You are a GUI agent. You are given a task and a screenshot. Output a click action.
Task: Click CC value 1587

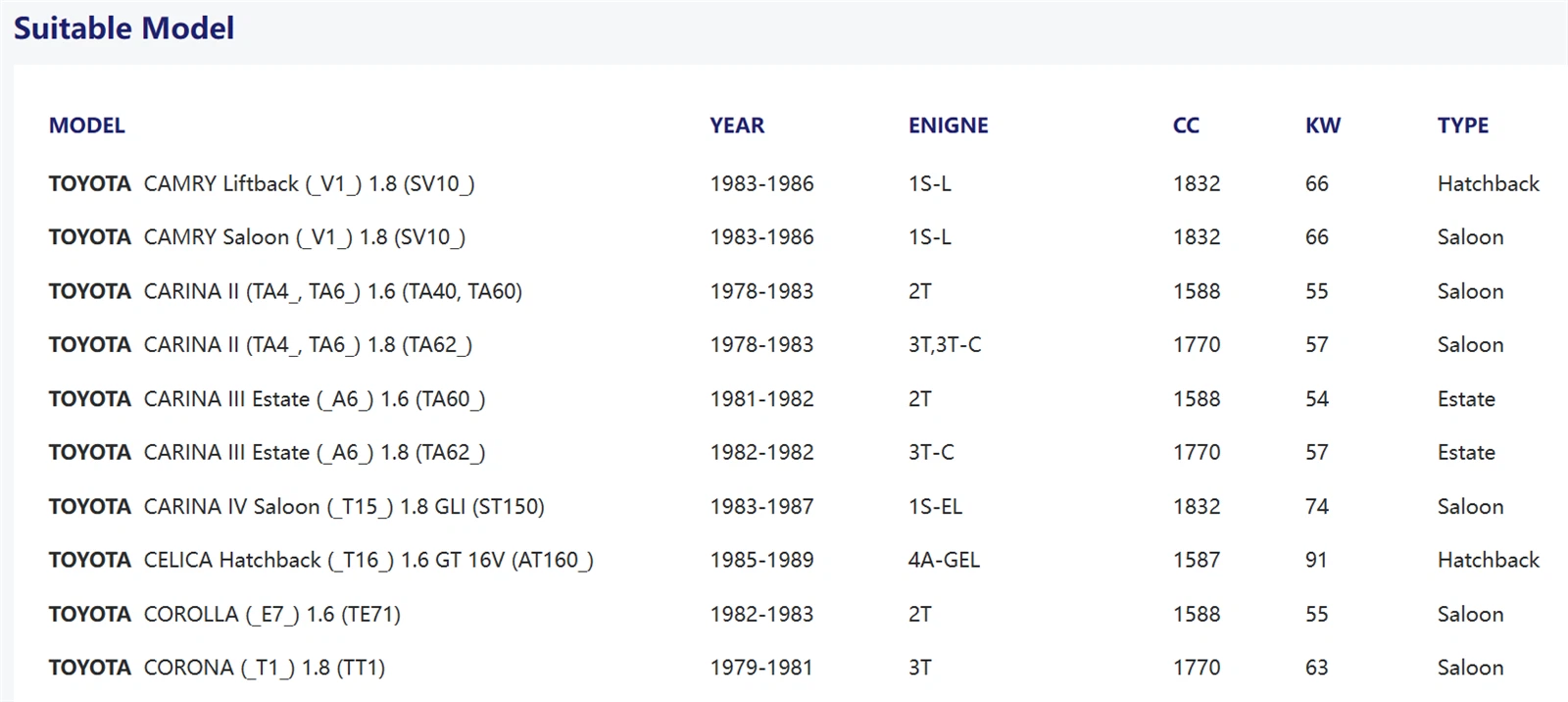pos(1197,560)
